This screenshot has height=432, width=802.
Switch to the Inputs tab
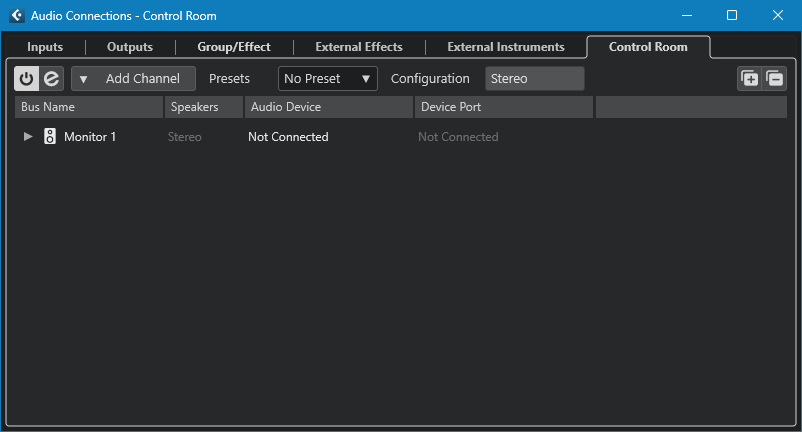45,47
